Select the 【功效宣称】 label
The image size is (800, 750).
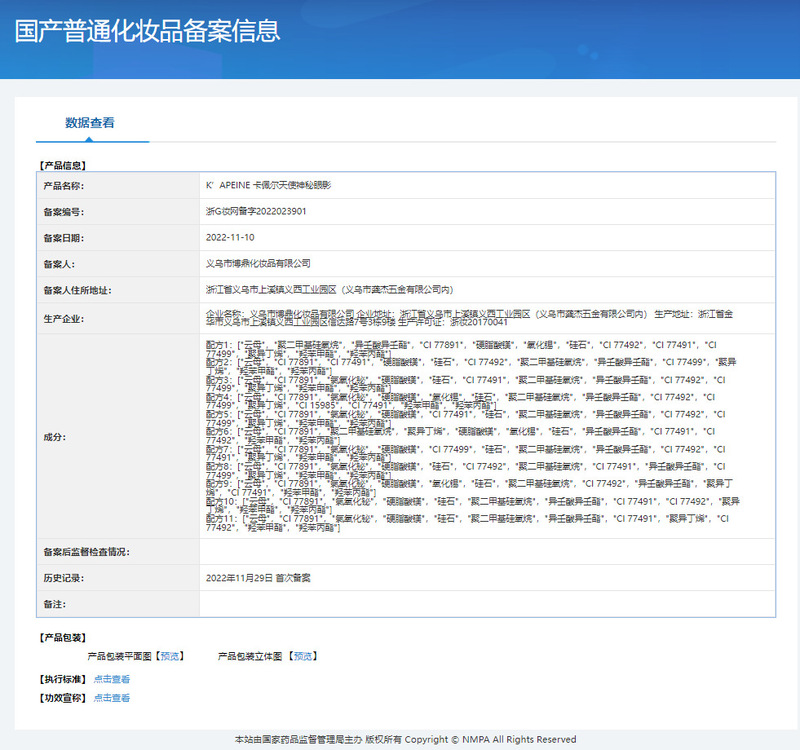click(x=63, y=697)
